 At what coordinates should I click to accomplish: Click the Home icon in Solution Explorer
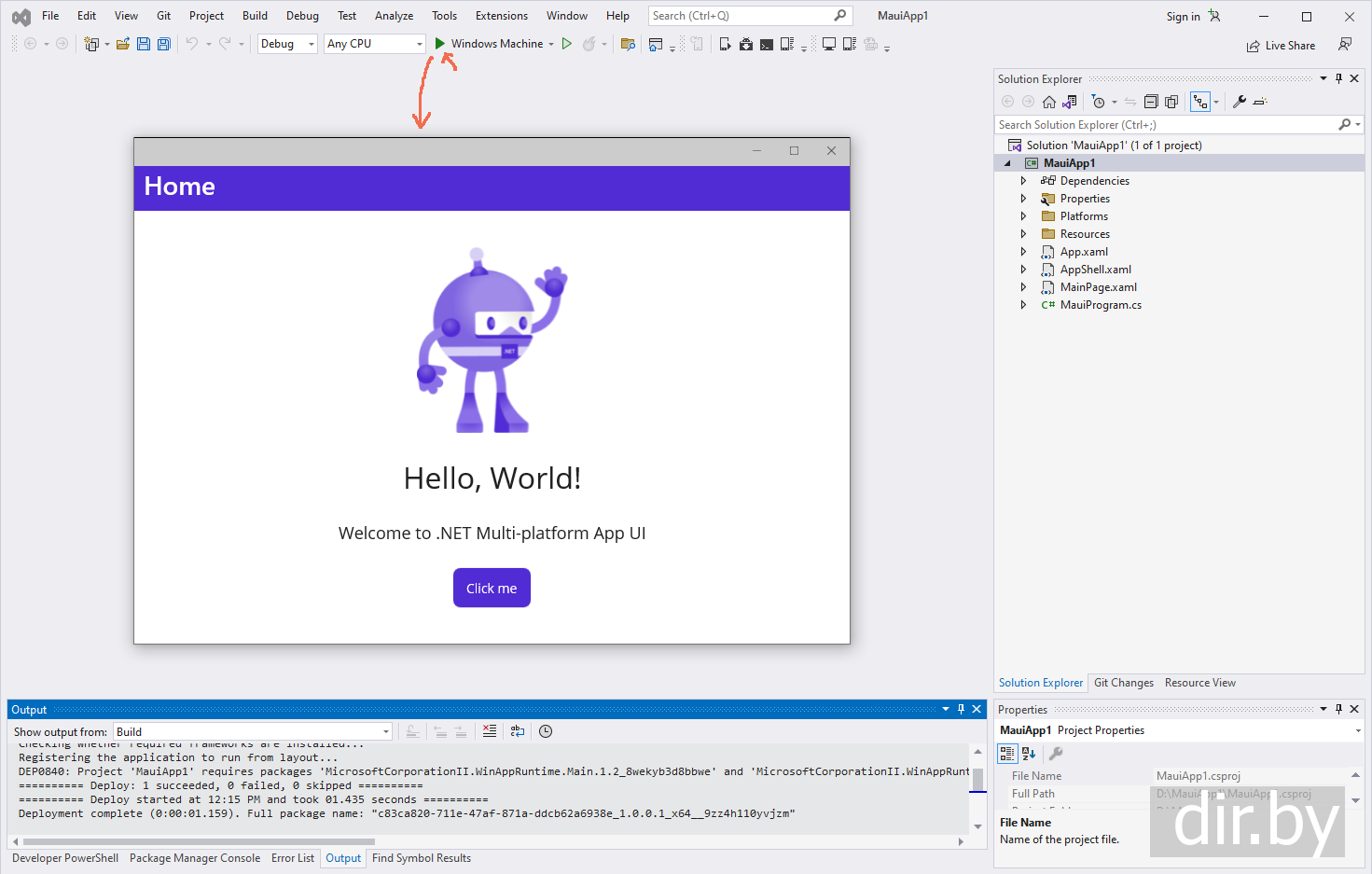pyautogui.click(x=1049, y=102)
